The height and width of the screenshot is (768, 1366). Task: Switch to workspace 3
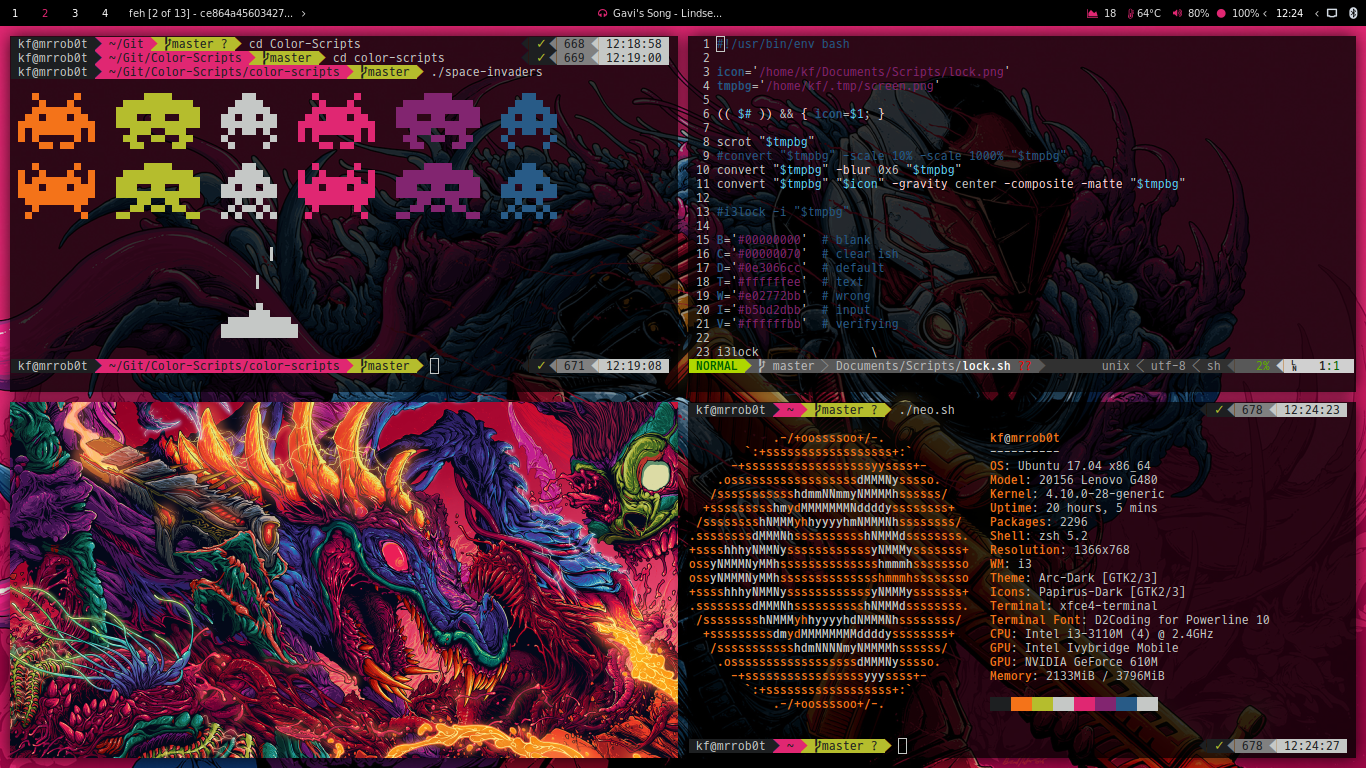coord(74,13)
